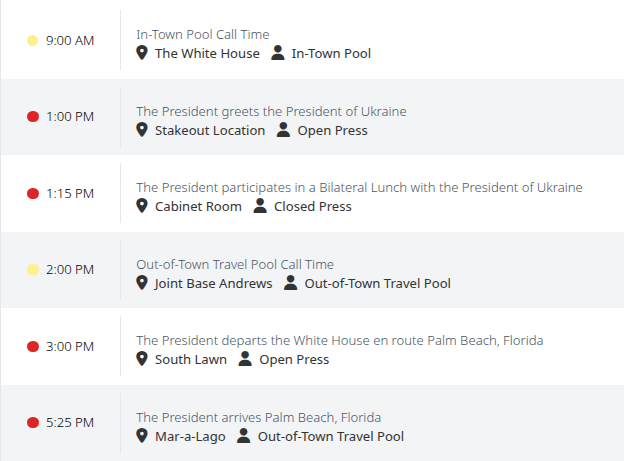Click the location pin icon beside The White House

tap(142, 53)
